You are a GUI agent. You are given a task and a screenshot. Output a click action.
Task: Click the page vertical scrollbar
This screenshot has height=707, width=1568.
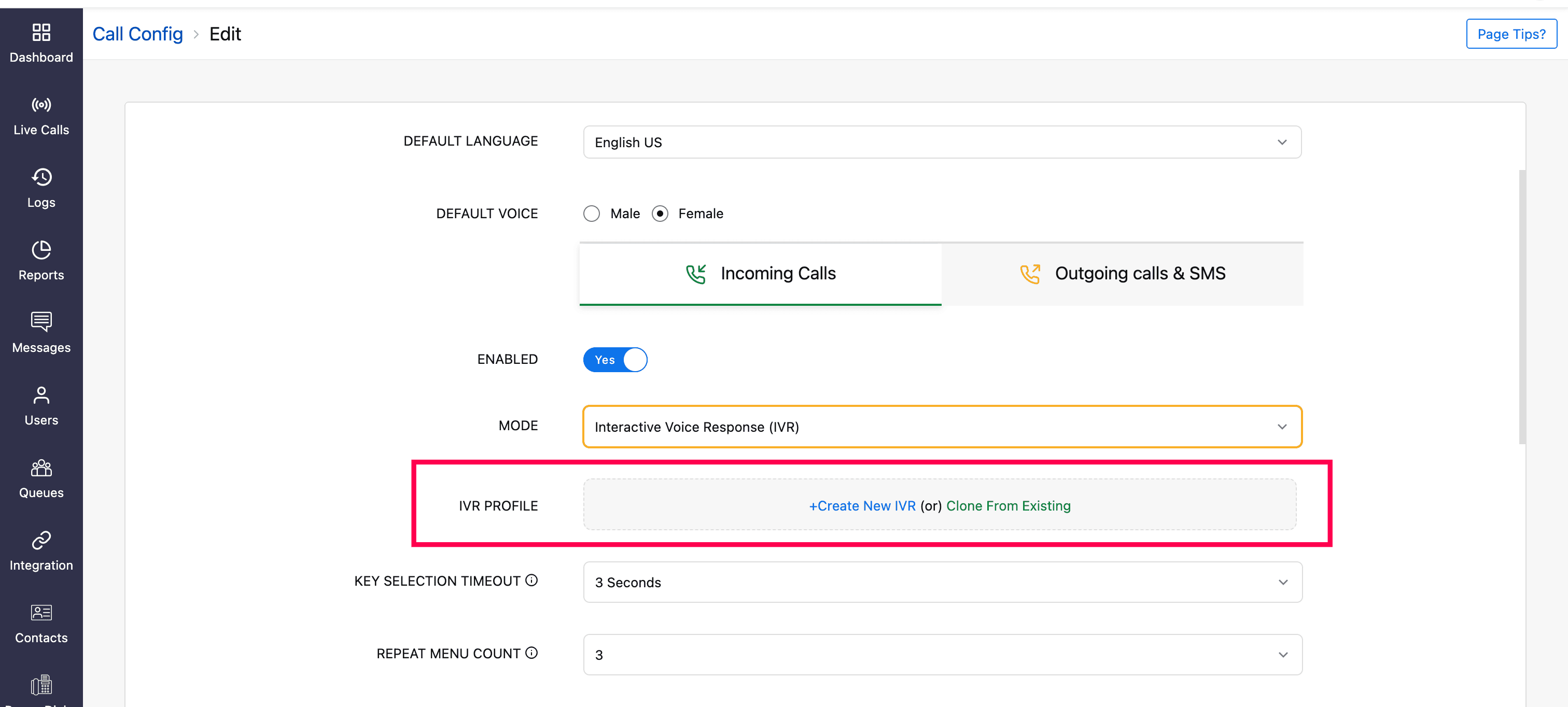[x=1522, y=307]
